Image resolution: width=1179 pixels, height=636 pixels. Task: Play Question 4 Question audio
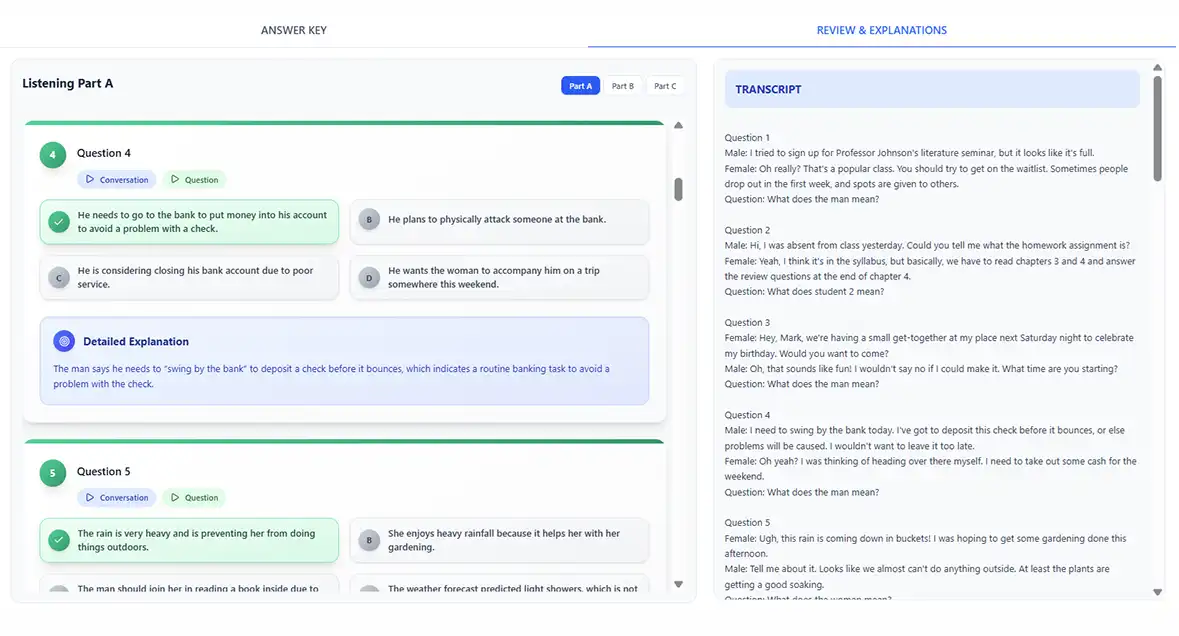pos(194,180)
